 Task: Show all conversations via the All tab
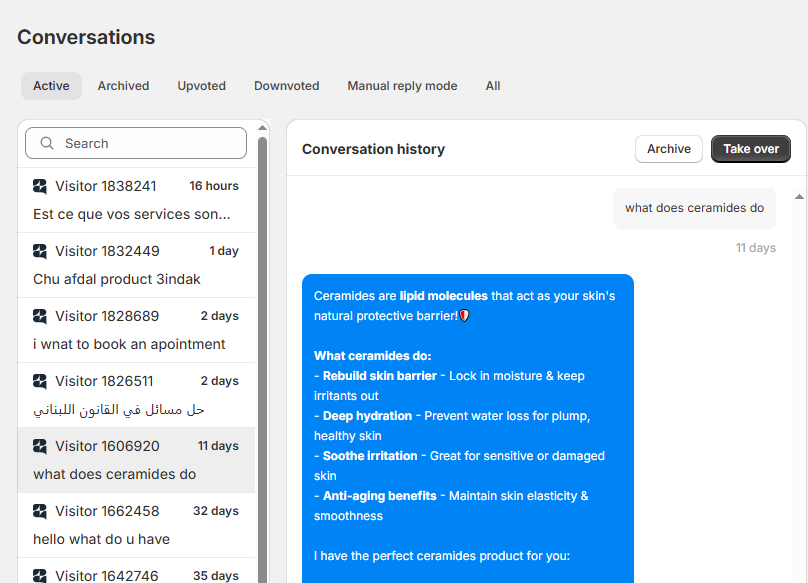492,86
